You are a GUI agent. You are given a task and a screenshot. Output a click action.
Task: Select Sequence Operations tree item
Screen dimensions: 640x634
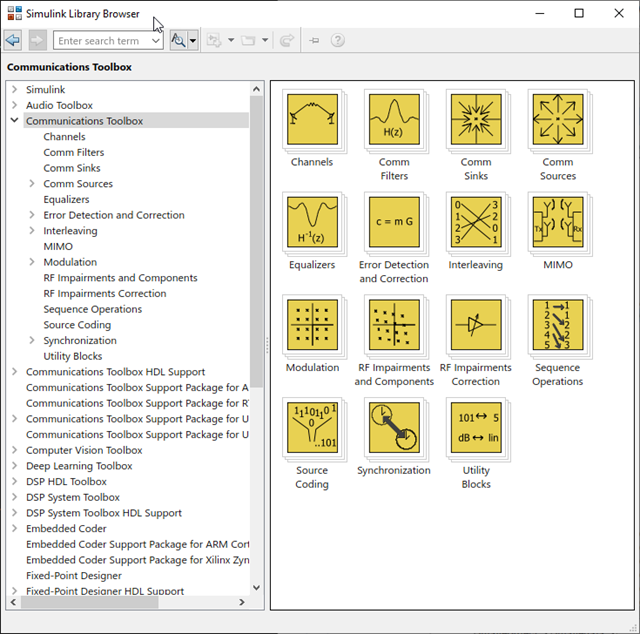tap(93, 309)
